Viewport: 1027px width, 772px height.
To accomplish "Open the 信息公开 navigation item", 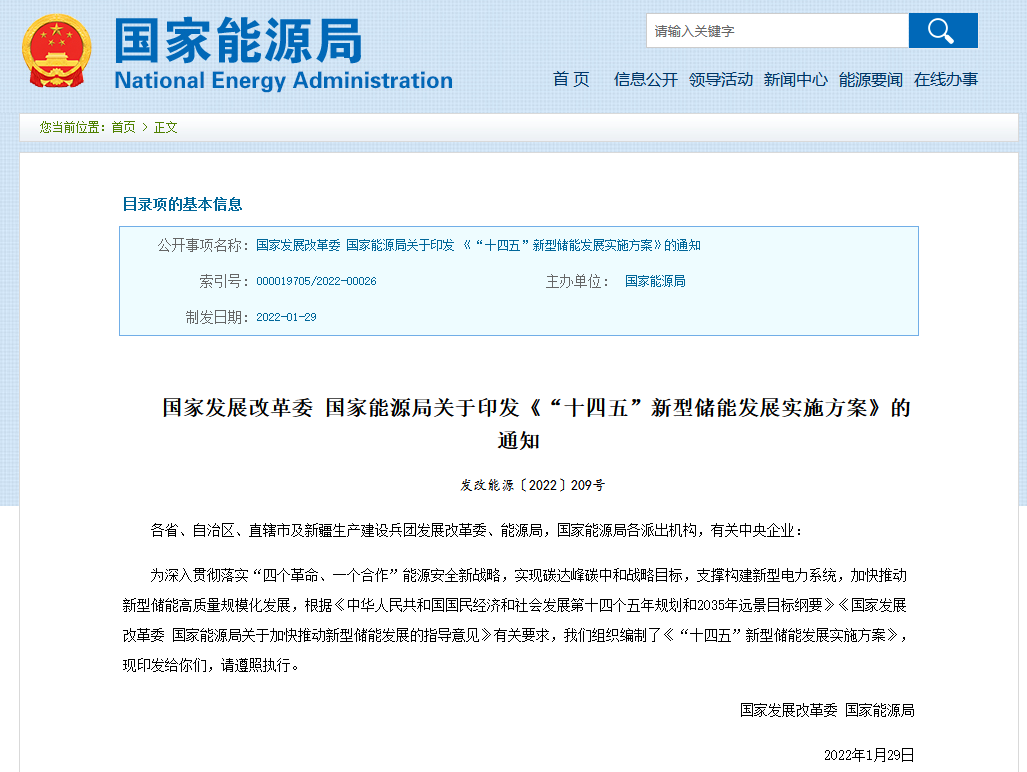I will 645,80.
